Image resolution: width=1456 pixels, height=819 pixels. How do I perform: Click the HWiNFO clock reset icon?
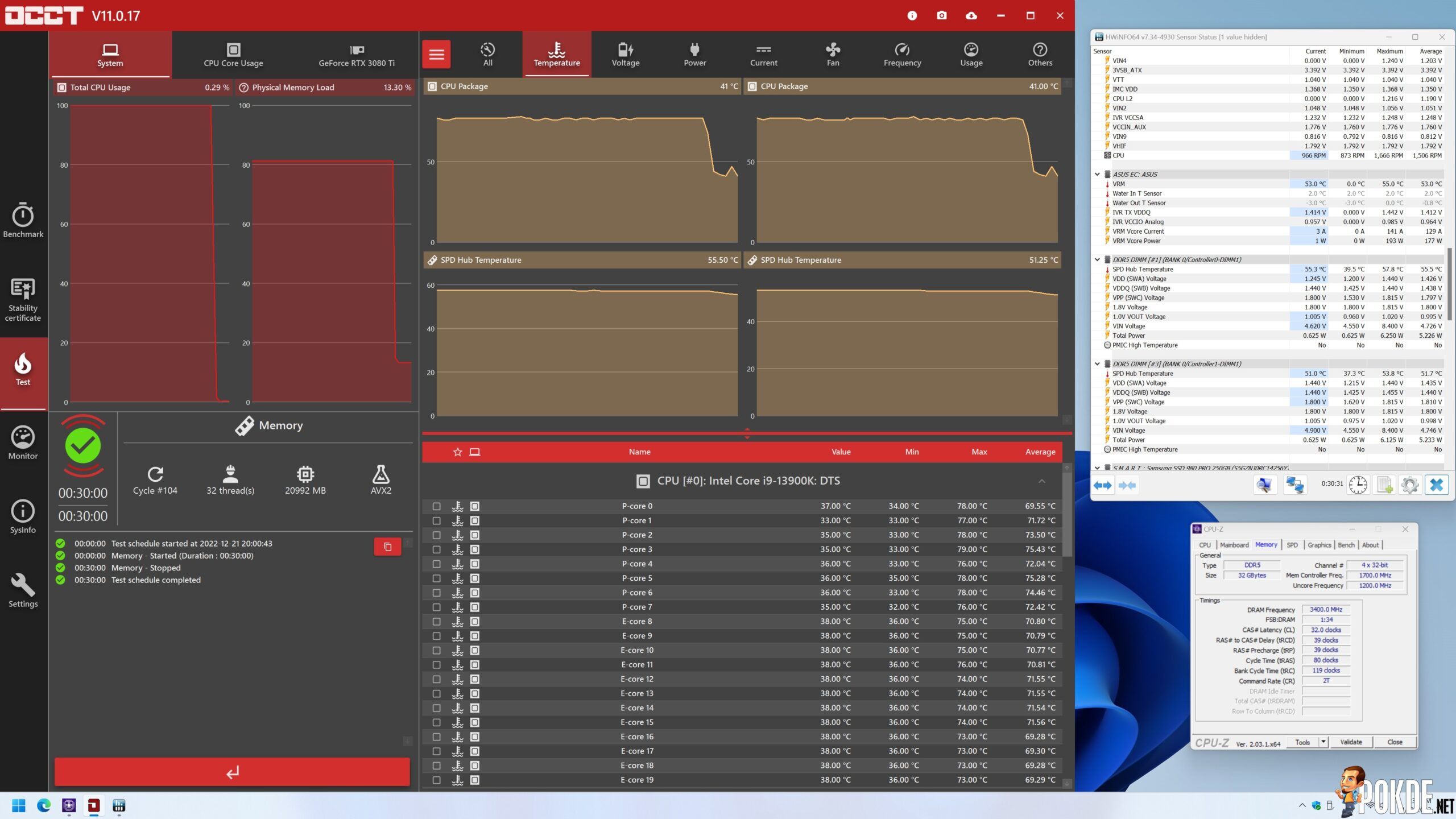1358,485
